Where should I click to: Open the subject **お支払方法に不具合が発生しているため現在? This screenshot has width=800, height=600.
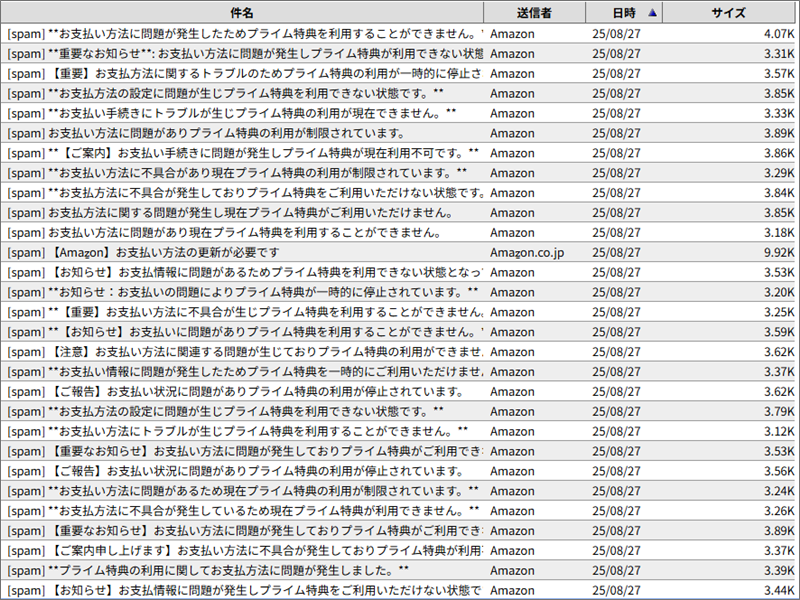[243, 511]
